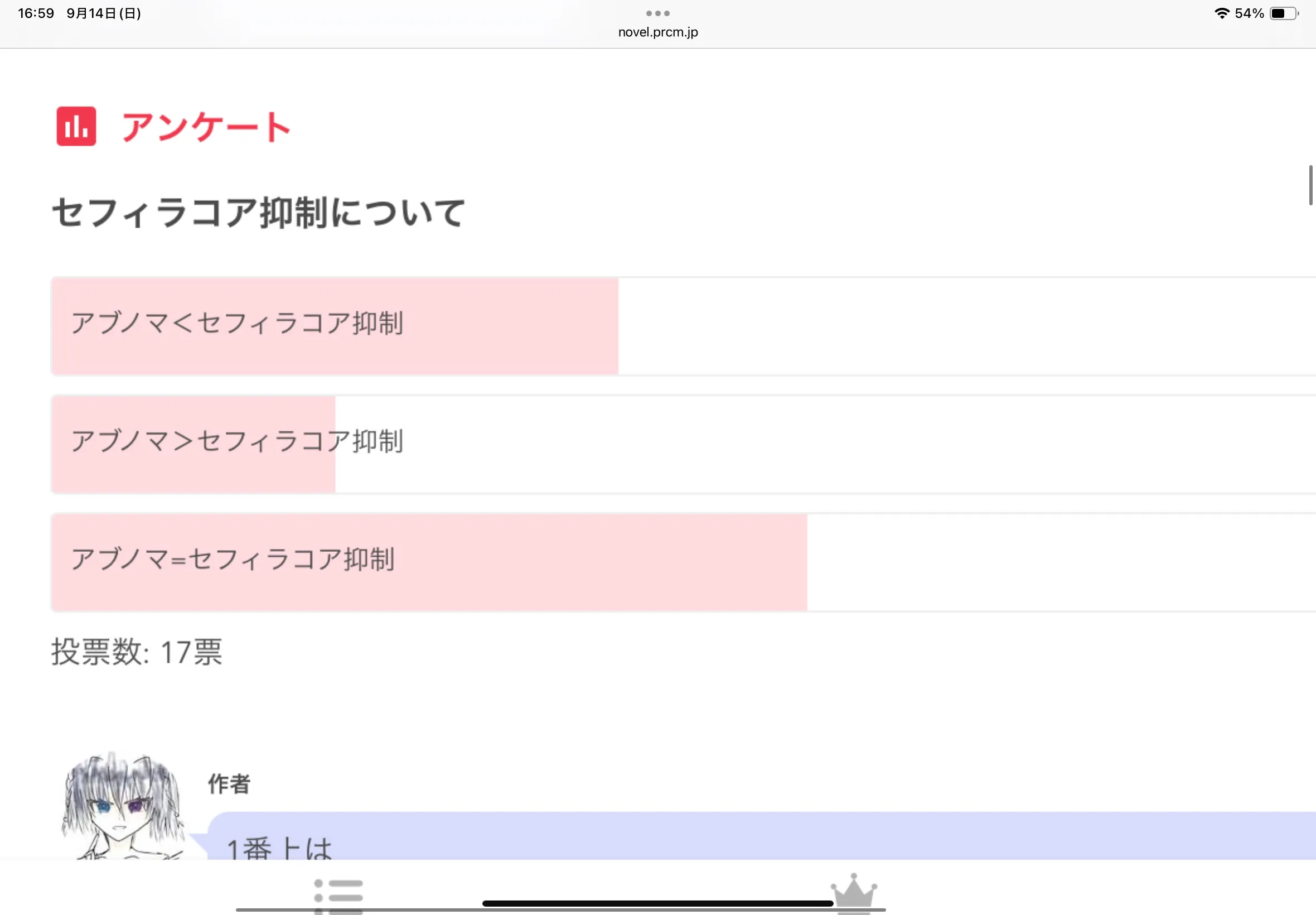
Task: Open the table of contents list icon
Action: pos(338,893)
